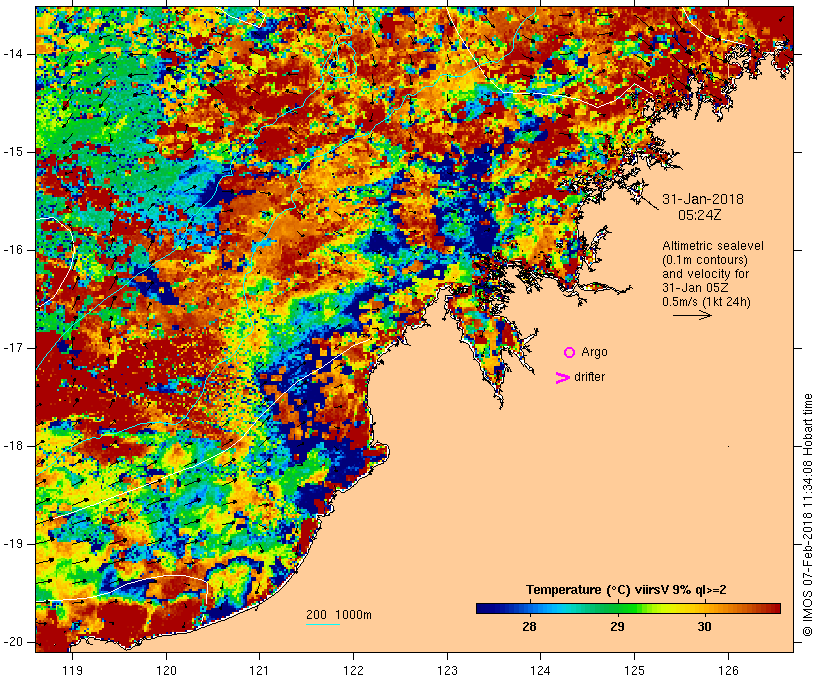Click the magenta Argo circle marker in the legend
820x680 pixels.
coord(570,353)
